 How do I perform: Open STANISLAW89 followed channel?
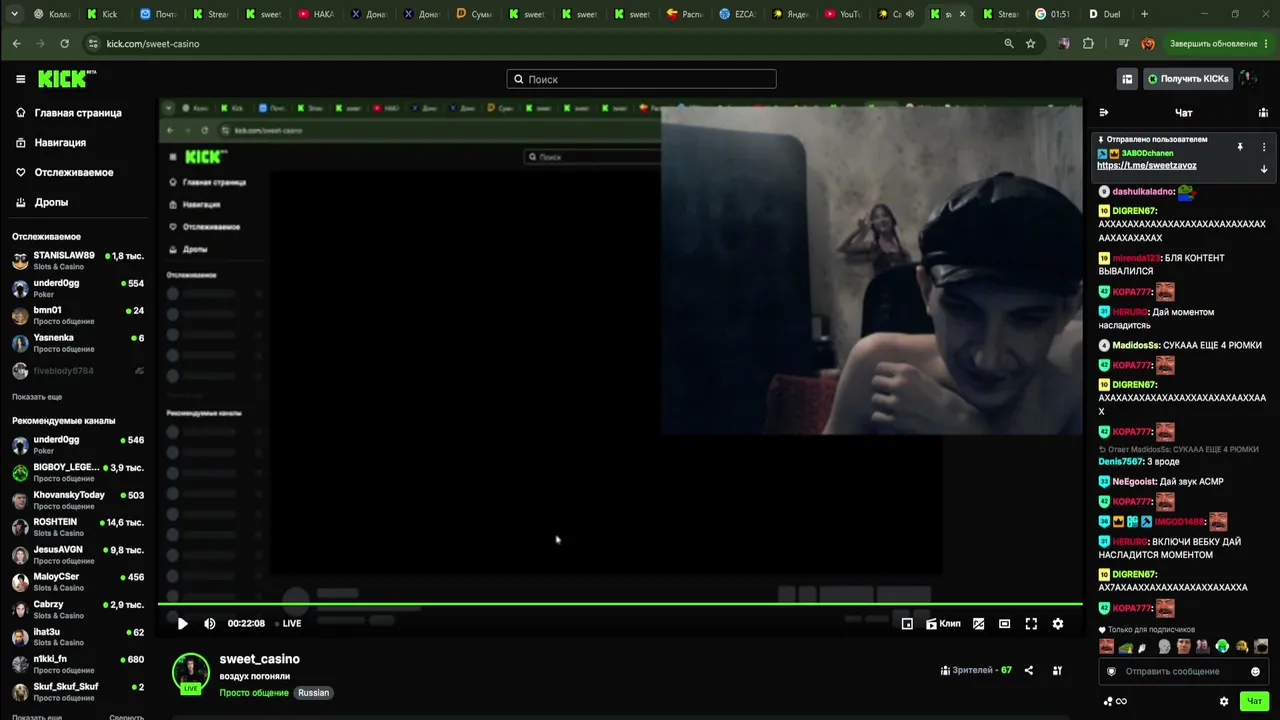tap(79, 261)
